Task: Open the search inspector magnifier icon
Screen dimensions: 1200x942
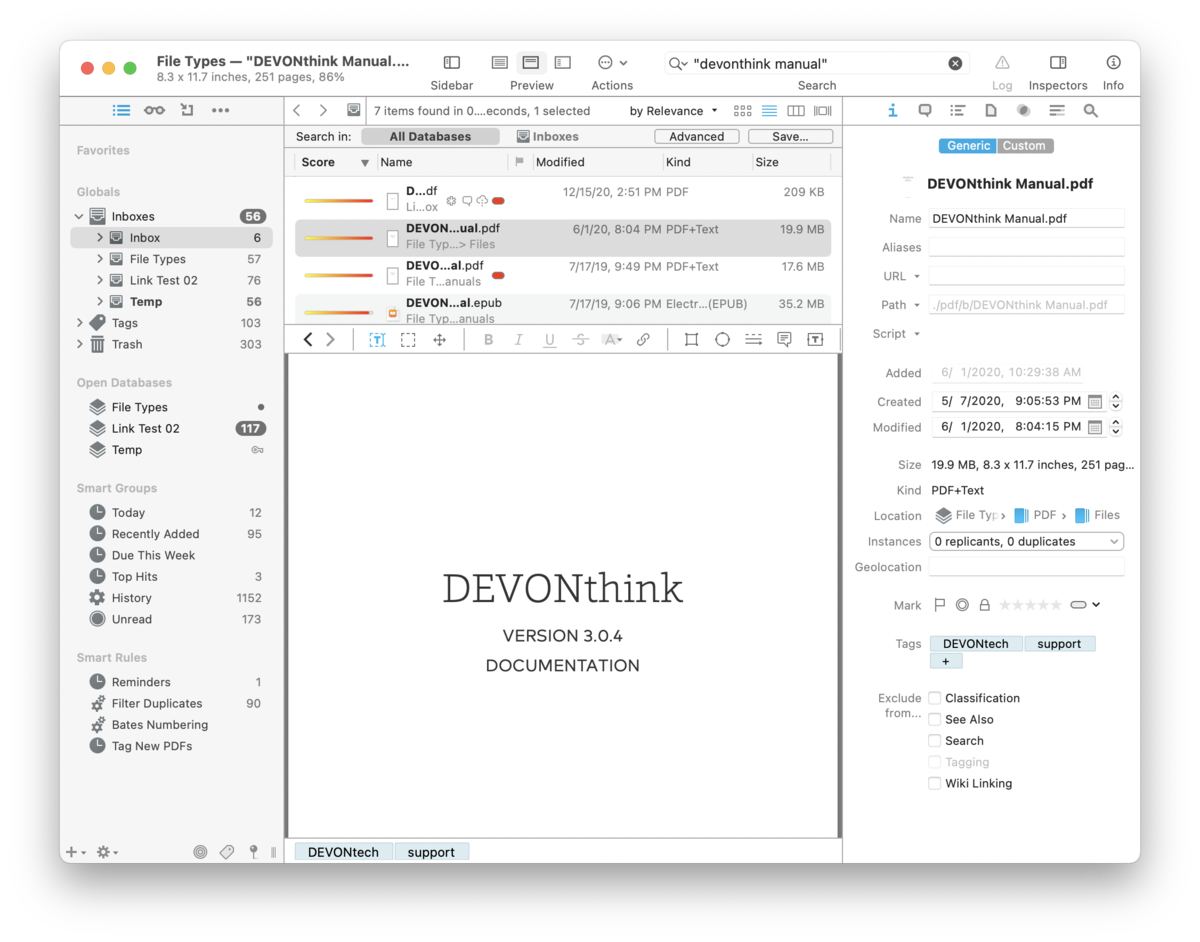Action: click(x=1091, y=111)
